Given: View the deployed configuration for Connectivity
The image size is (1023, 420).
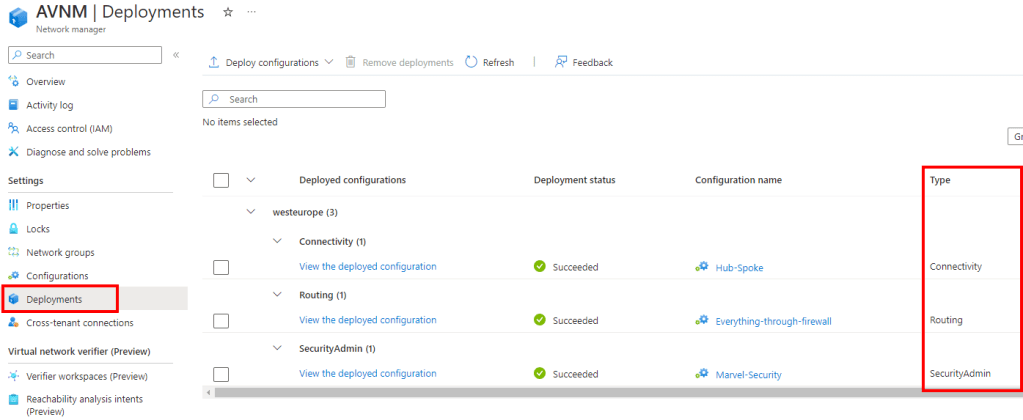Looking at the screenshot, I should click(367, 267).
